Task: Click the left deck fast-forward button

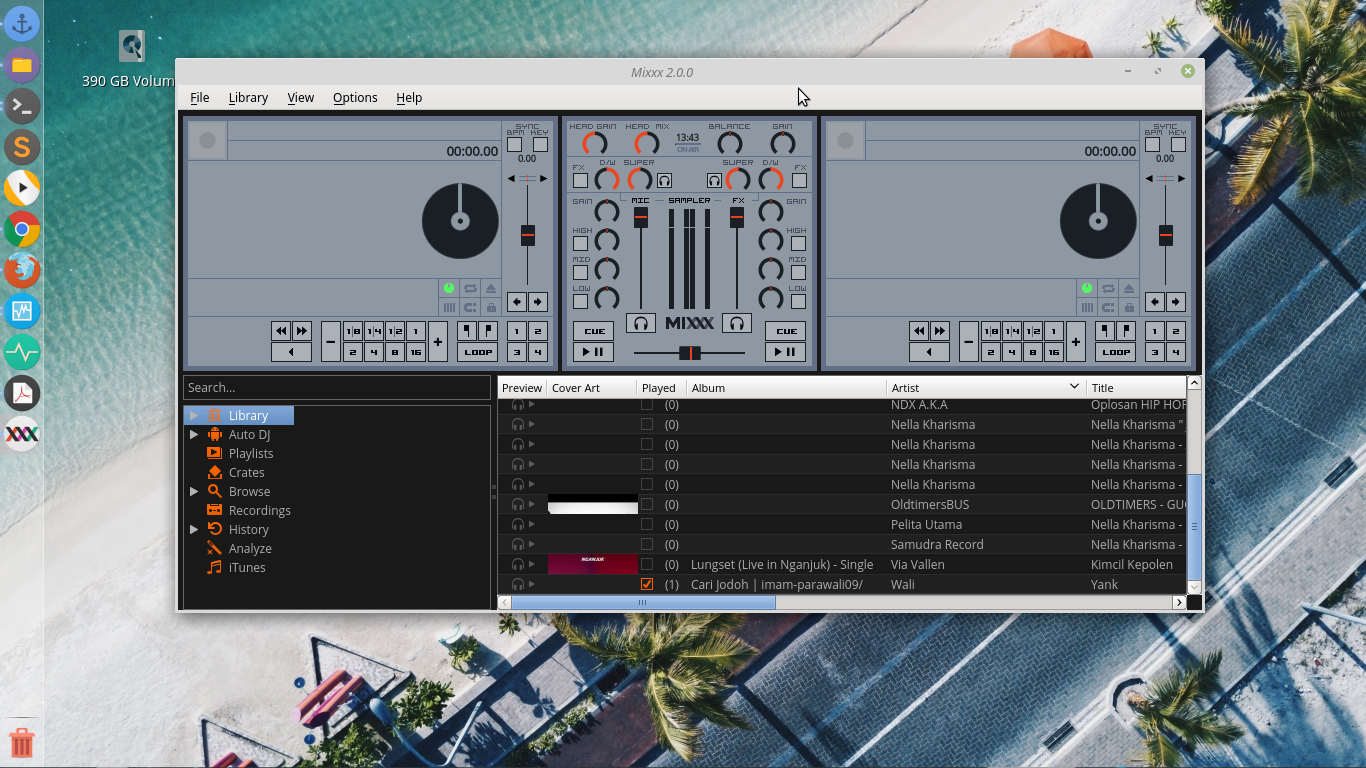Action: click(301, 331)
